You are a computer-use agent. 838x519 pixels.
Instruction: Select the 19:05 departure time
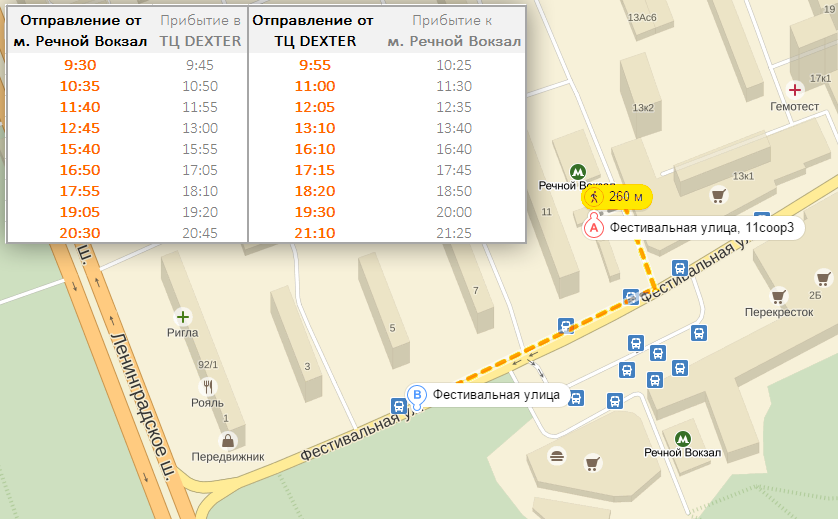point(80,212)
